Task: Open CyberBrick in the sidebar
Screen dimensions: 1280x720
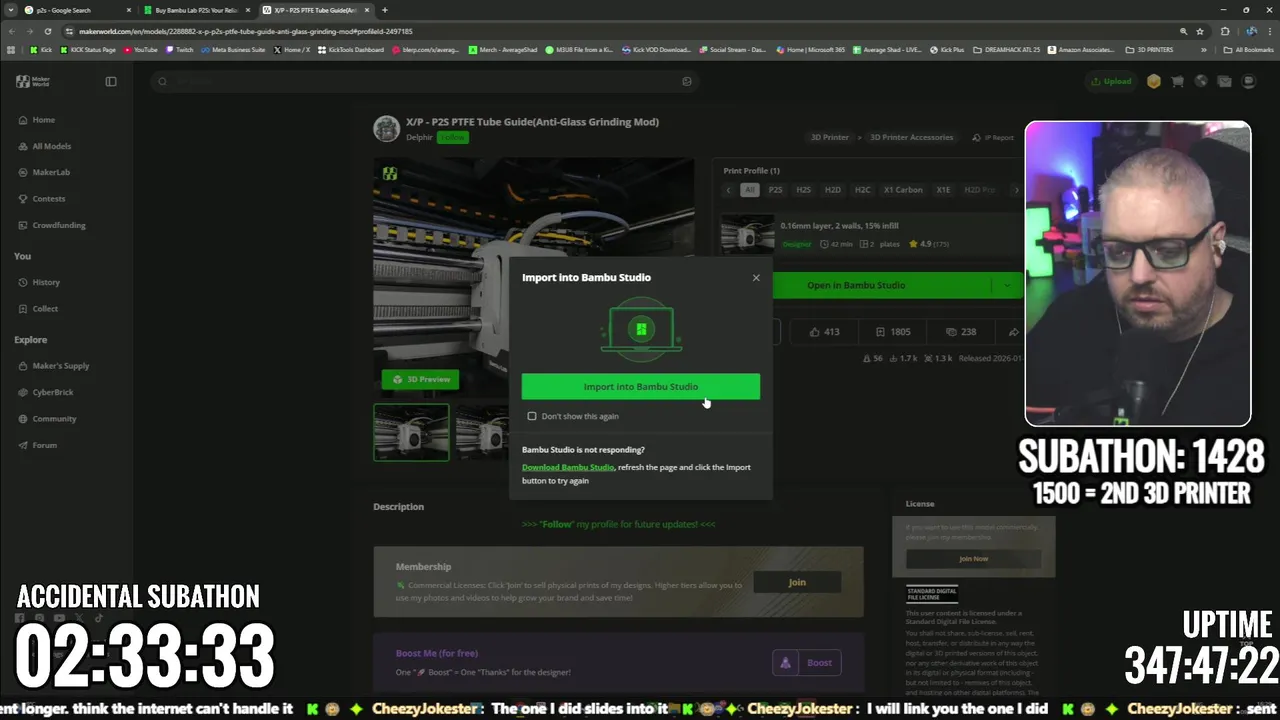Action: (45, 392)
